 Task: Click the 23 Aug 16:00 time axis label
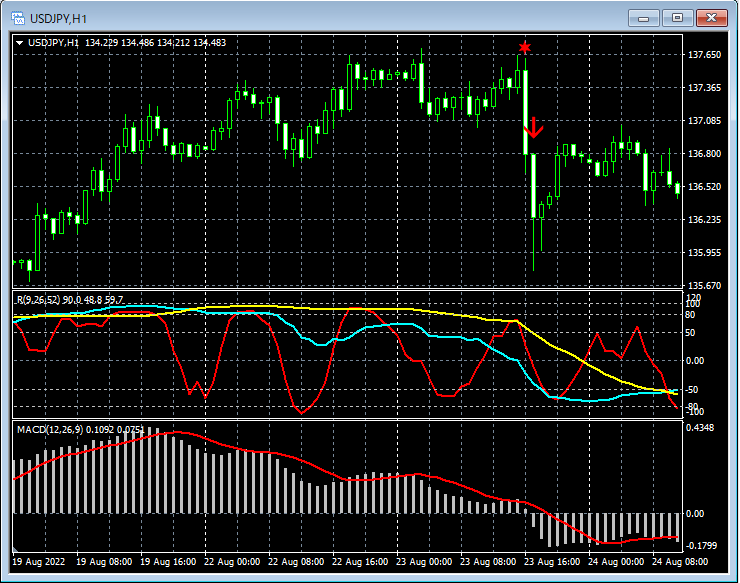551,562
